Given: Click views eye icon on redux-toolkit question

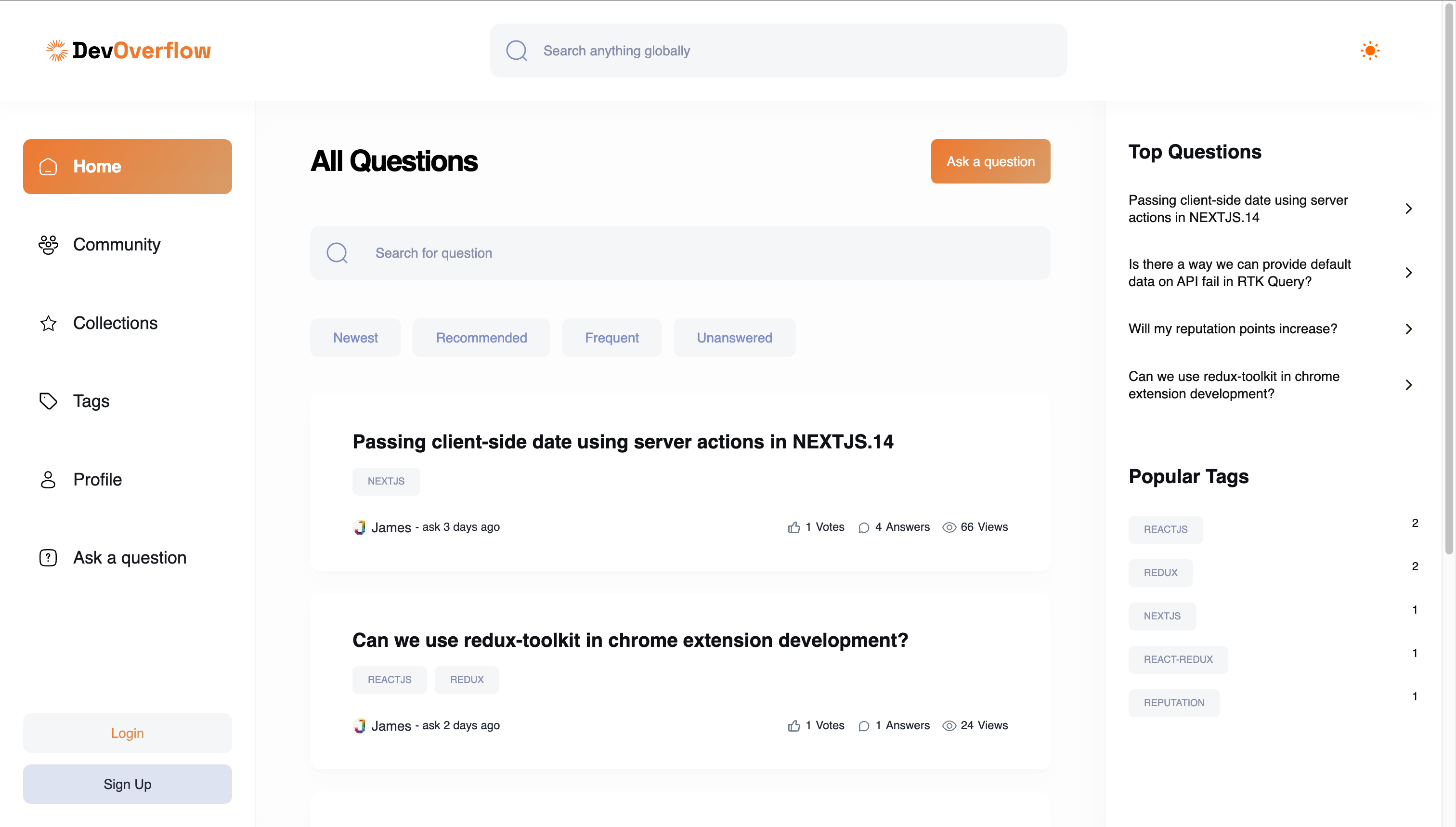Looking at the screenshot, I should point(949,726).
